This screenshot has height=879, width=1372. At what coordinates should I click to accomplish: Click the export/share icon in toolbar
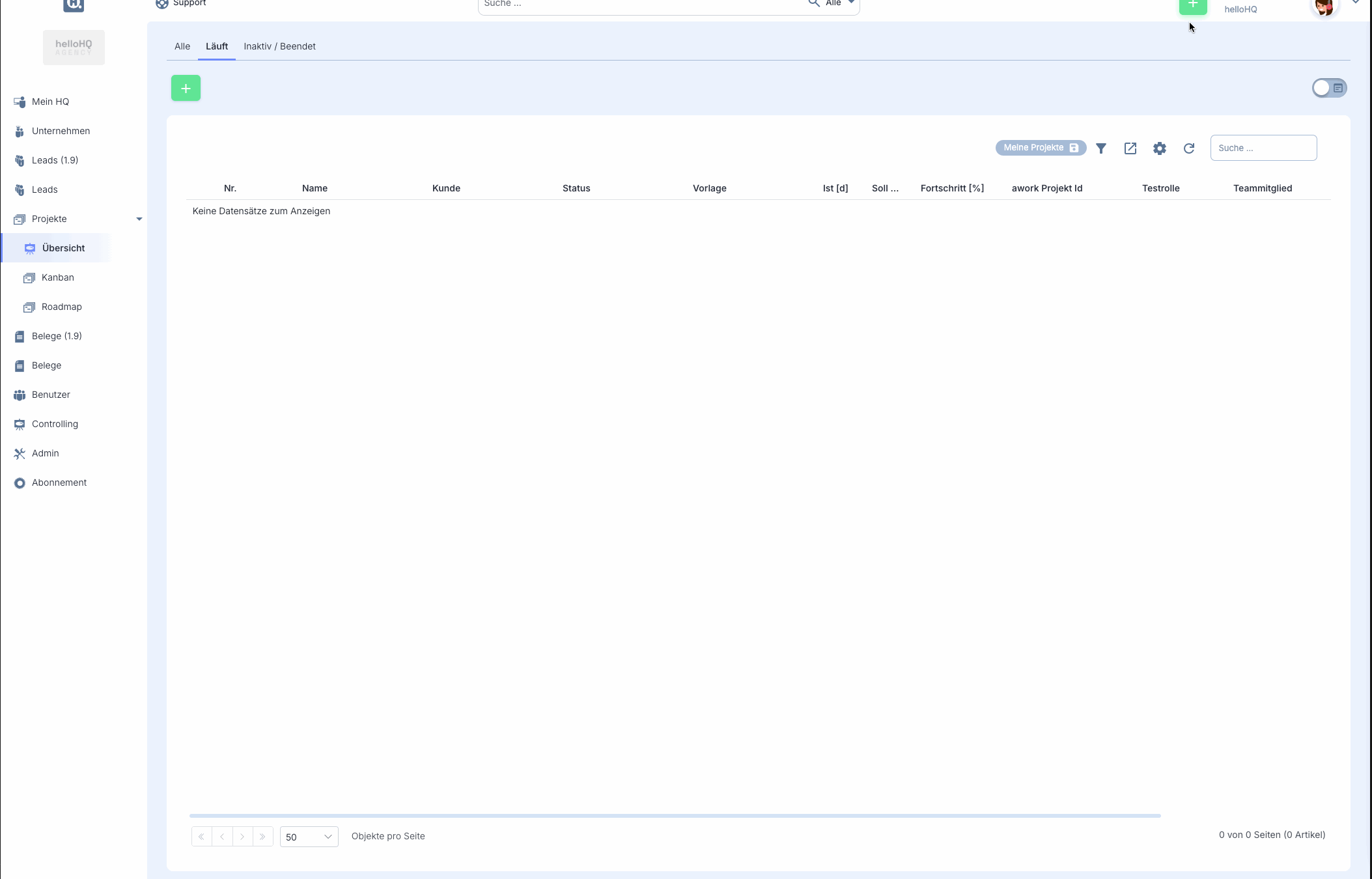[1130, 148]
